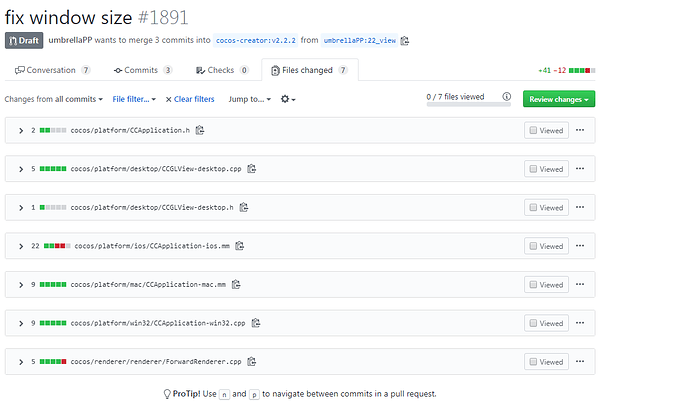Click the Clear filters link
690x417 pixels.
(x=190, y=99)
